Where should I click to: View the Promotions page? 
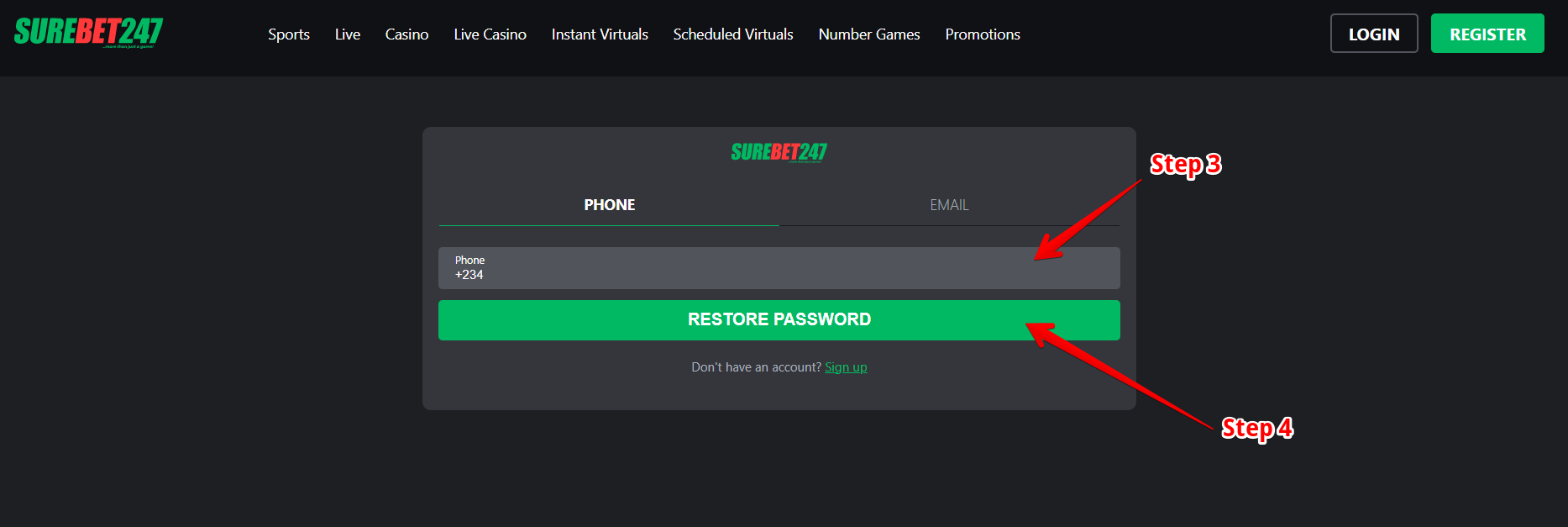[x=983, y=34]
